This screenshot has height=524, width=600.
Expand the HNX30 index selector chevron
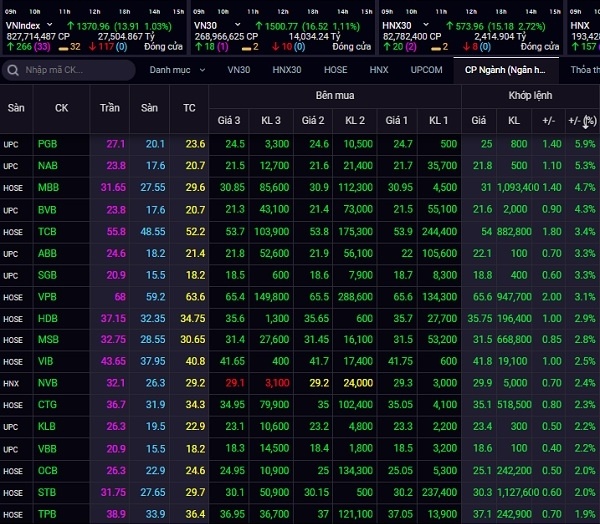click(x=426, y=25)
